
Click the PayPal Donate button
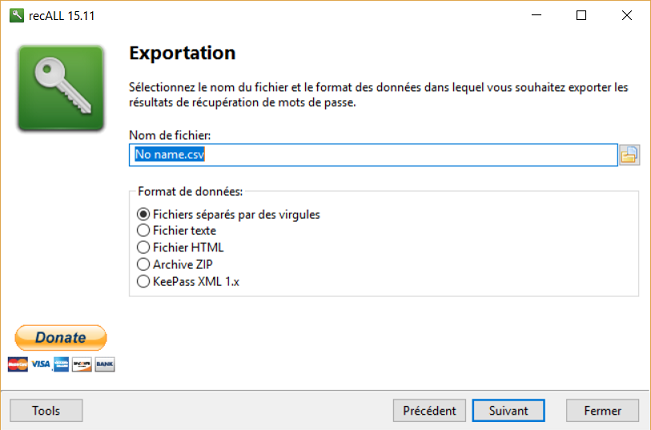[x=60, y=339]
